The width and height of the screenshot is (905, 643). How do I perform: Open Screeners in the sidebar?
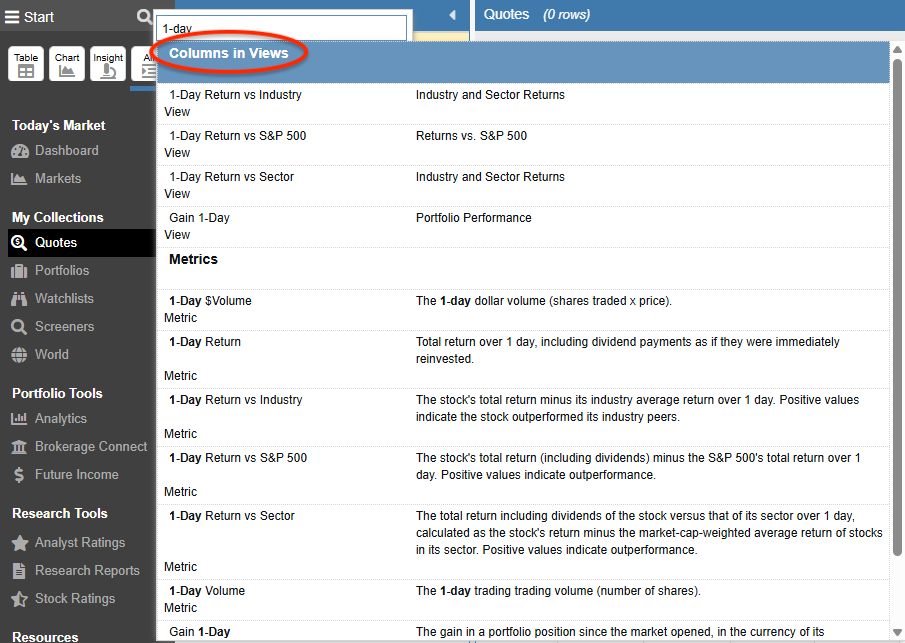(x=64, y=327)
